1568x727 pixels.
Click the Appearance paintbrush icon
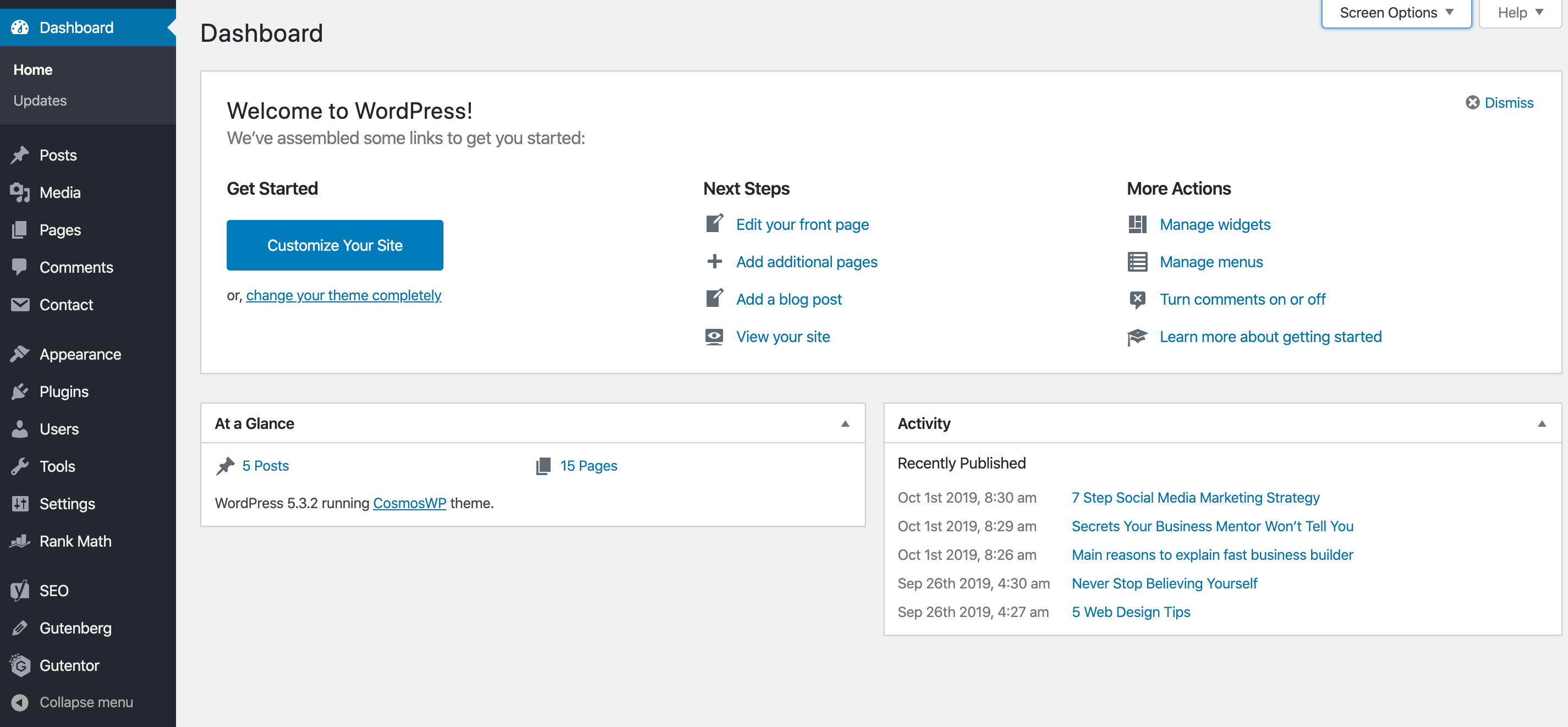pyautogui.click(x=19, y=354)
